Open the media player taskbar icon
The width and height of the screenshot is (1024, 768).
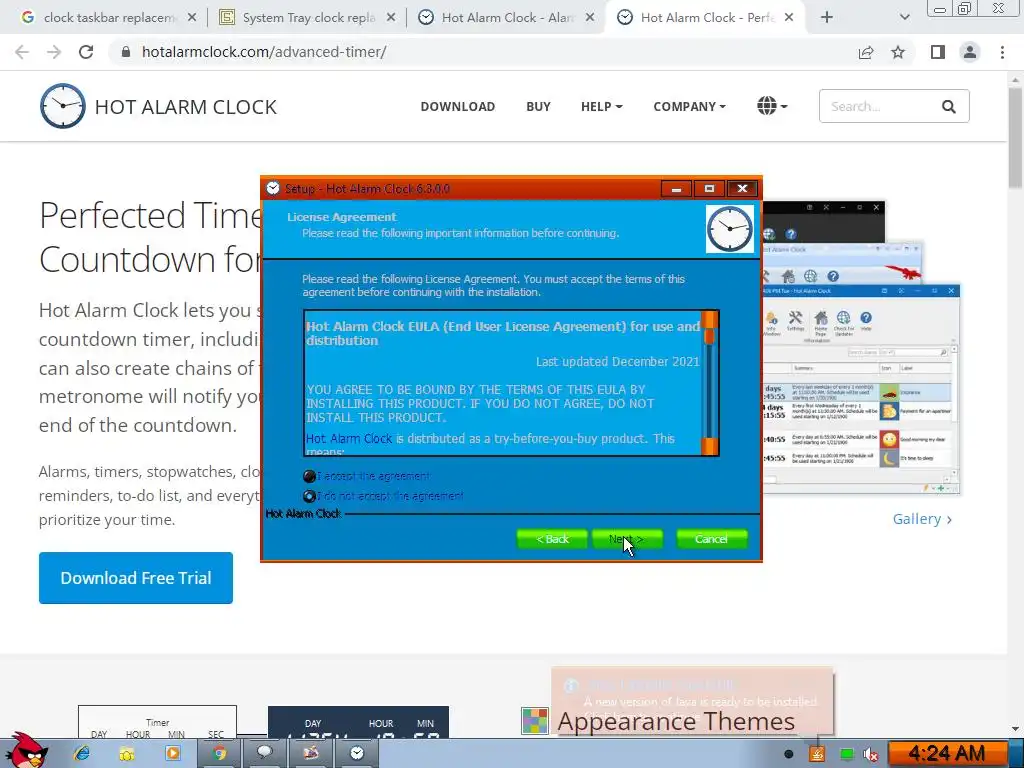pyautogui.click(x=172, y=754)
